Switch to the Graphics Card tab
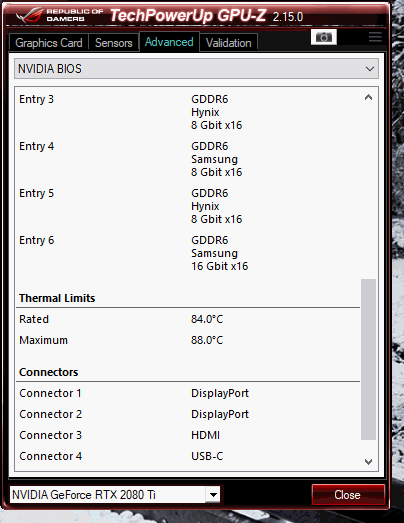The image size is (404, 523). (x=49, y=43)
